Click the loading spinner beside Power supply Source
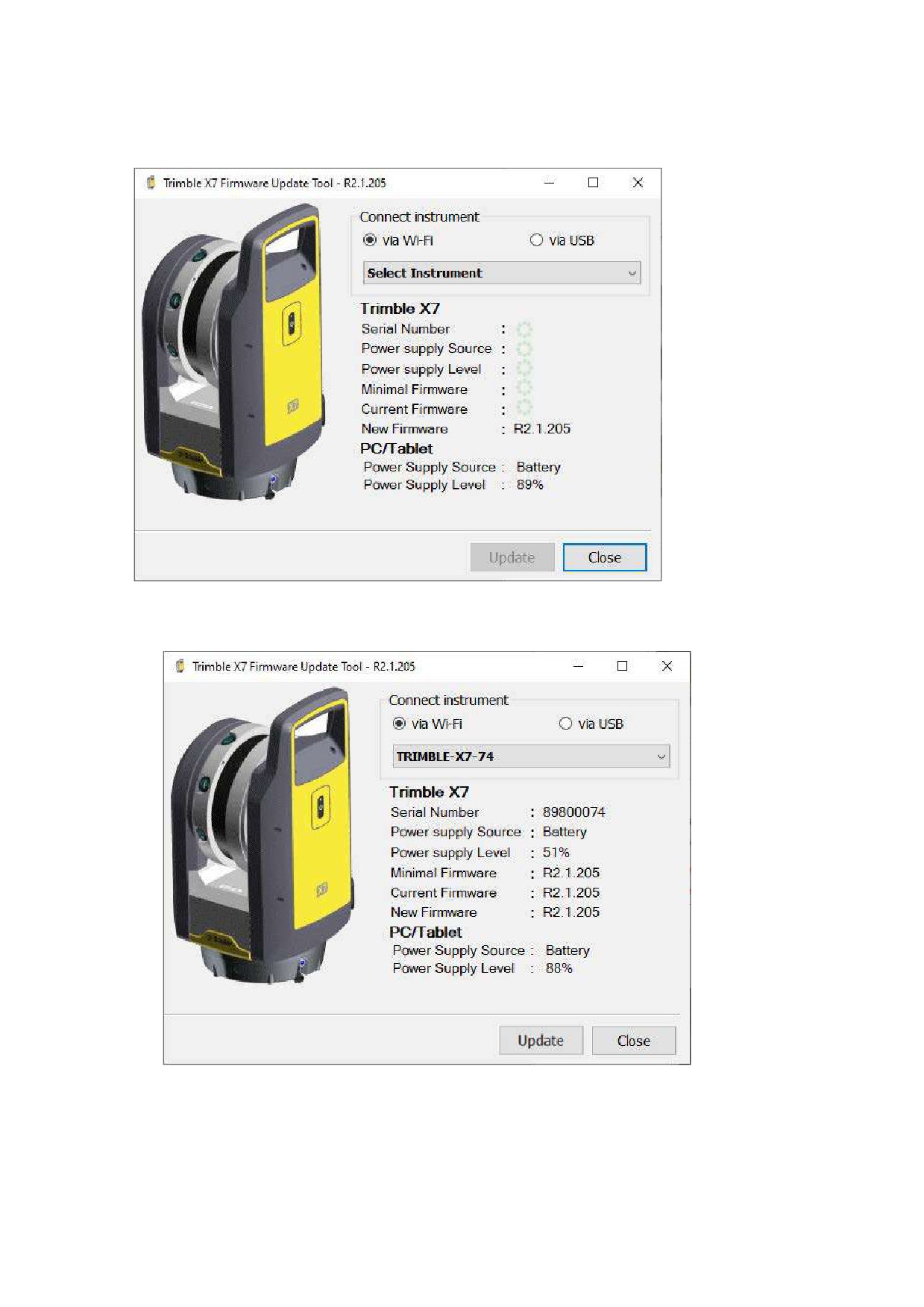The width and height of the screenshot is (924, 1307). point(524,348)
